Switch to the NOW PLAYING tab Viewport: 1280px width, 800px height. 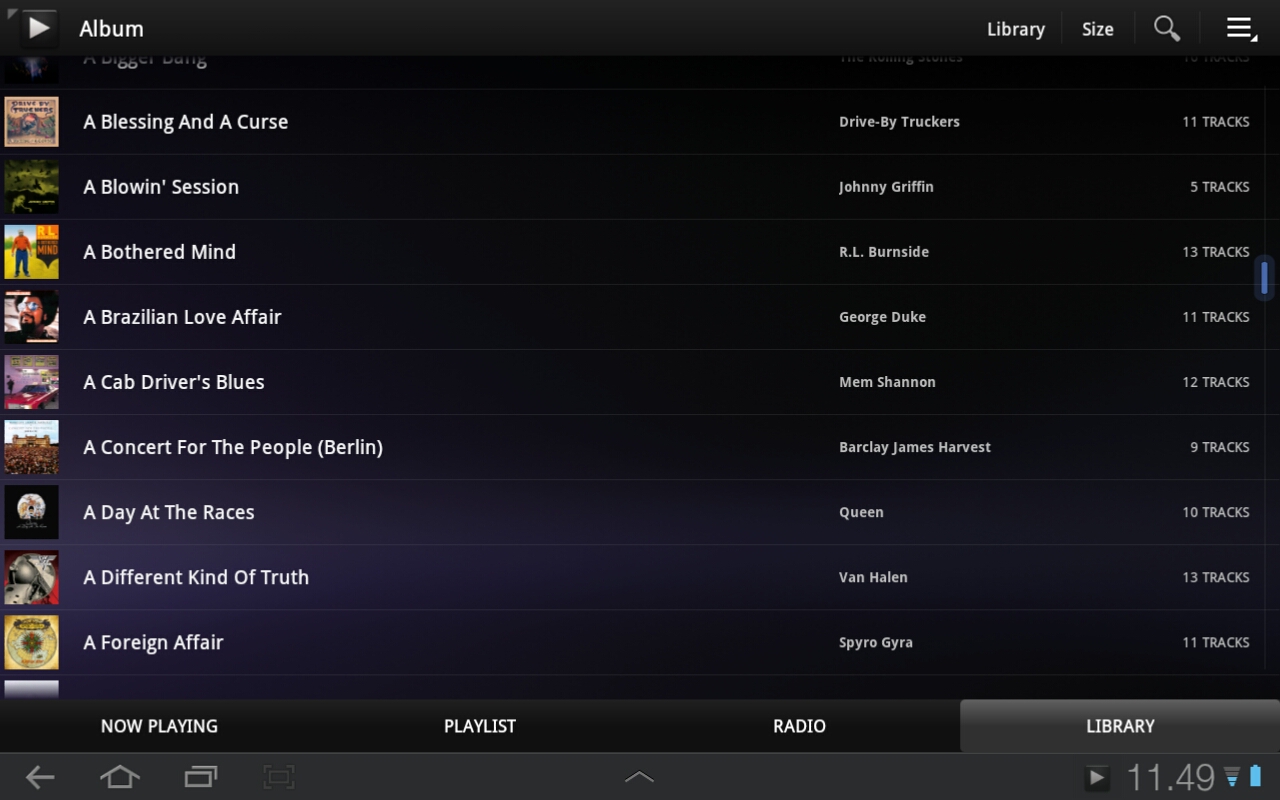(159, 726)
